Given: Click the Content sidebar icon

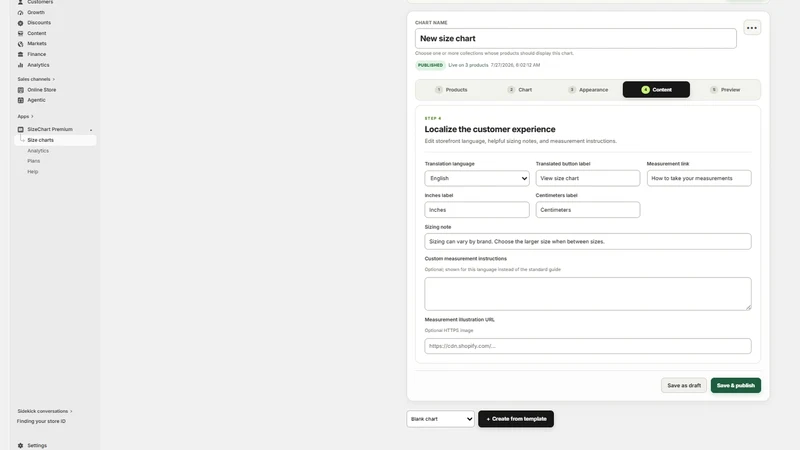Looking at the screenshot, I should click(20, 33).
